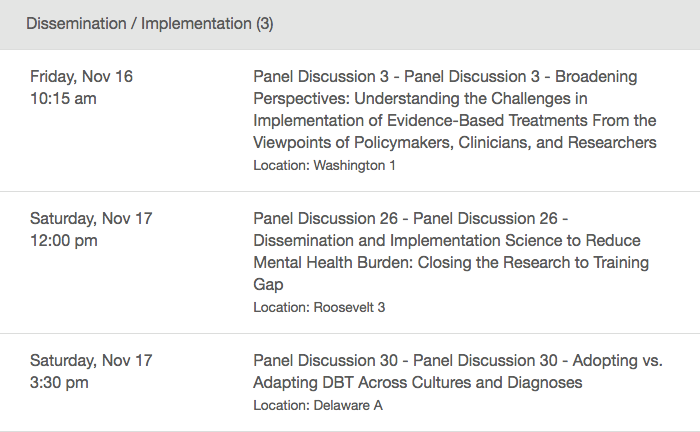This screenshot has width=700, height=432.
Task: Open Panel Discussion 30 Adopting vs. Adapting DBT
Action: pos(458,371)
